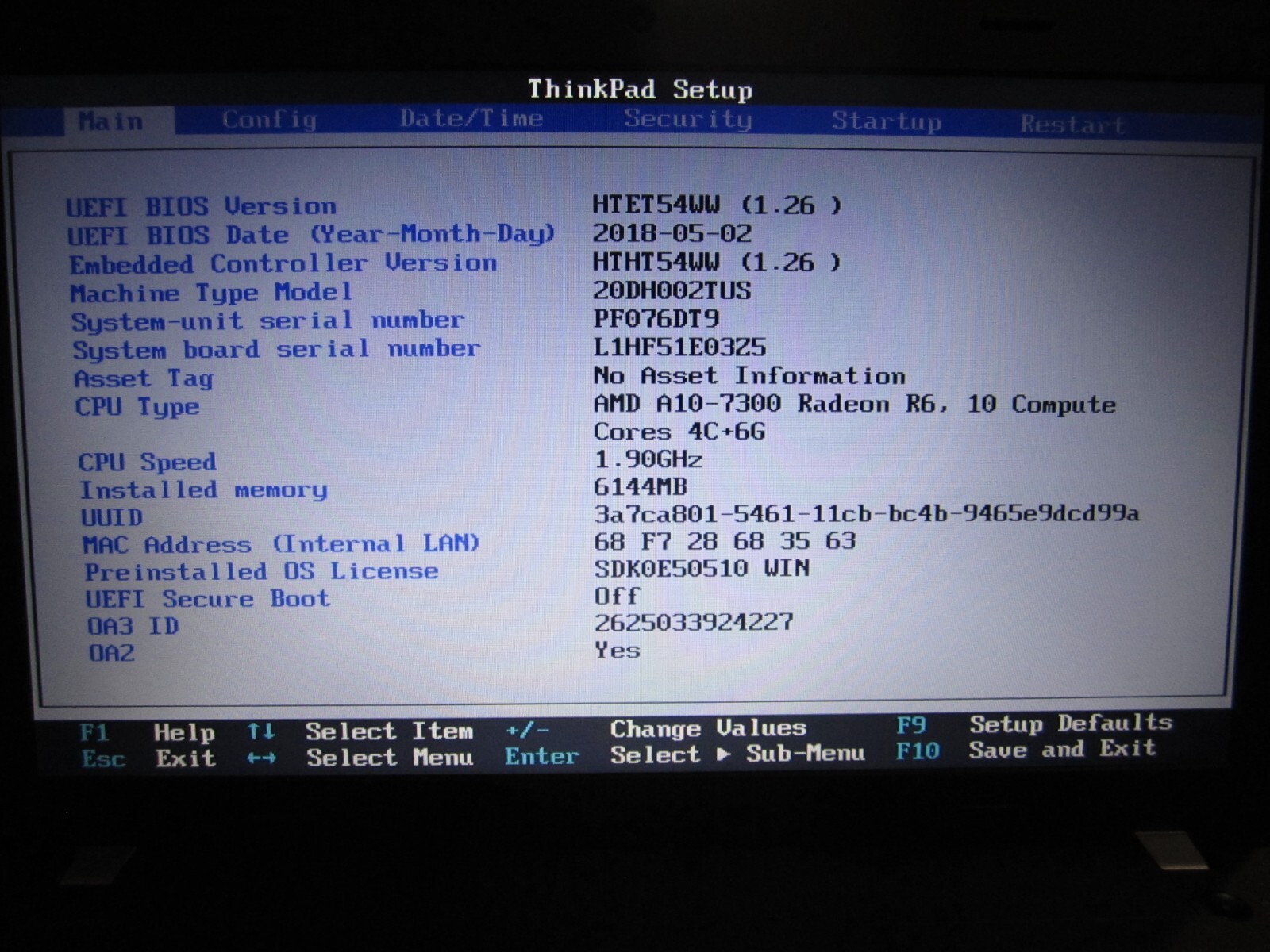Click the F9 Setup Defaults hint
This screenshot has height=952, width=1270.
[1033, 724]
